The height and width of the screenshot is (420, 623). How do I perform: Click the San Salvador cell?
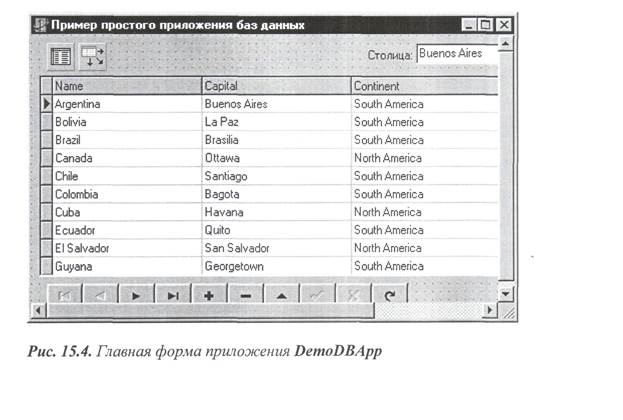[x=277, y=248]
